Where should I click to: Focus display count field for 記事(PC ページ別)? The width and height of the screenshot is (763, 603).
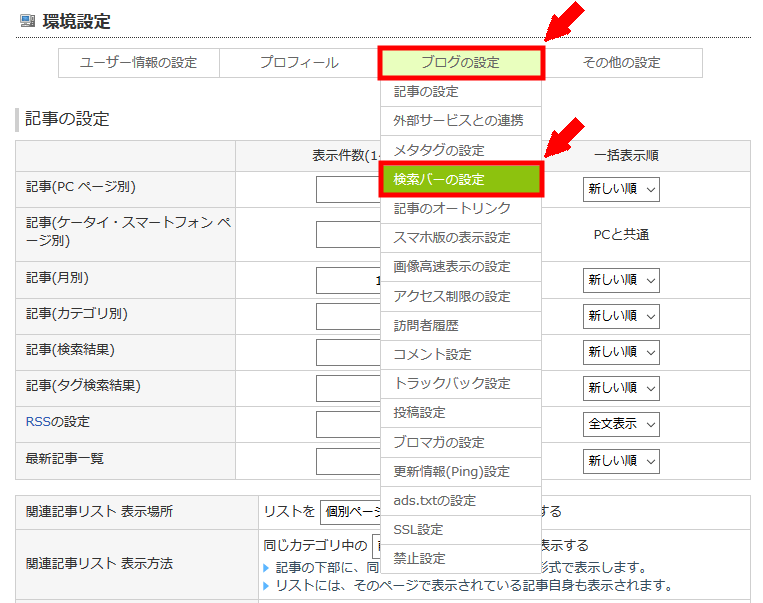point(348,189)
